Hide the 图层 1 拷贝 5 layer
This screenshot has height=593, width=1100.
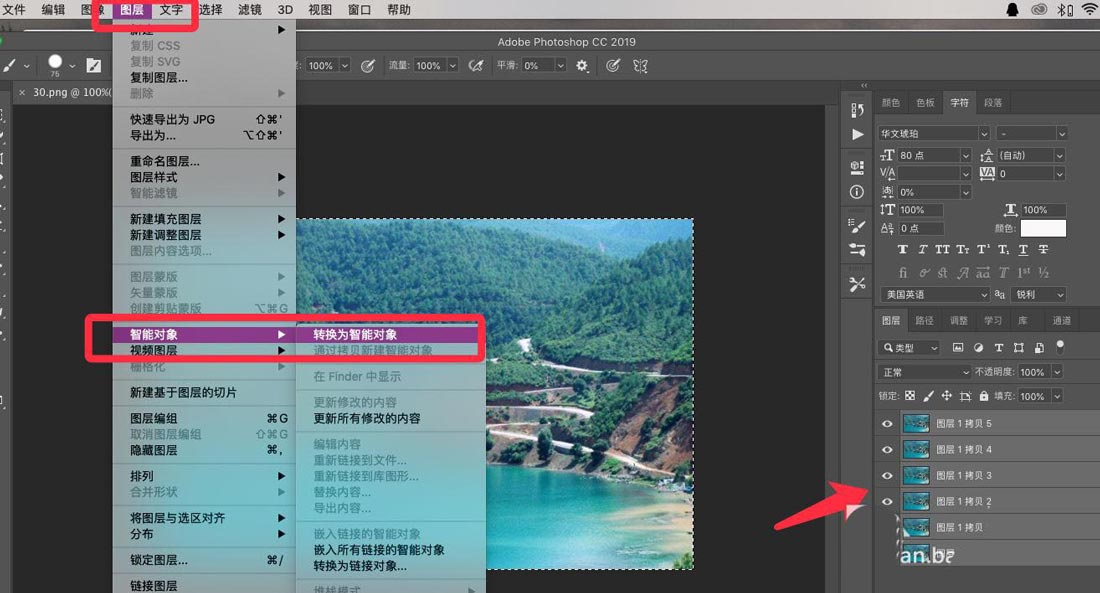(x=887, y=423)
